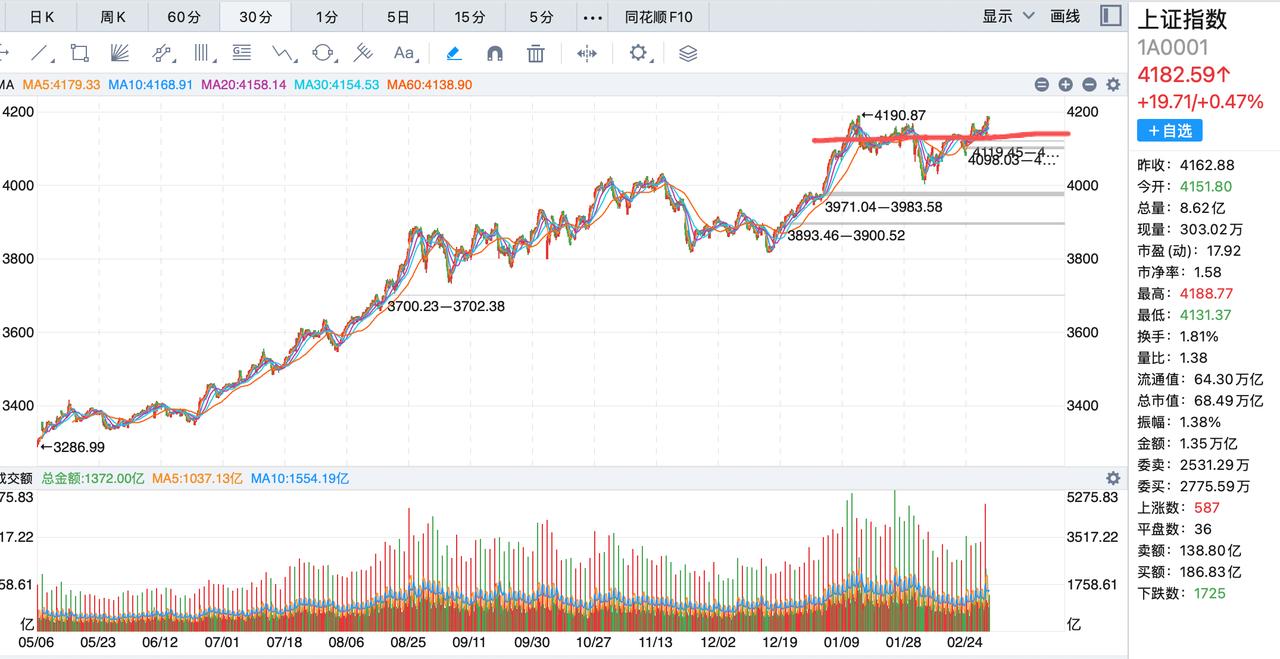This screenshot has width=1280, height=659.
Task: Click the plus-circle zoom in icon
Action: tap(1065, 85)
